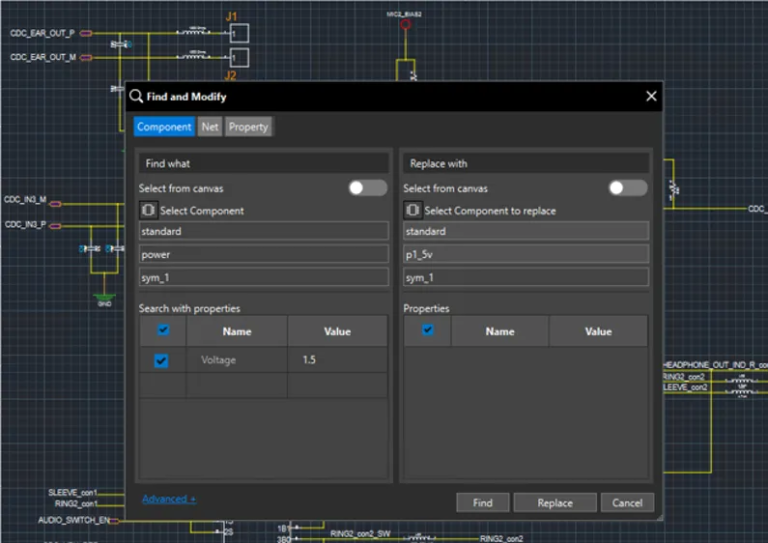Image resolution: width=768 pixels, height=543 pixels.
Task: Close the Find and Modify dialog
Action: (x=651, y=96)
